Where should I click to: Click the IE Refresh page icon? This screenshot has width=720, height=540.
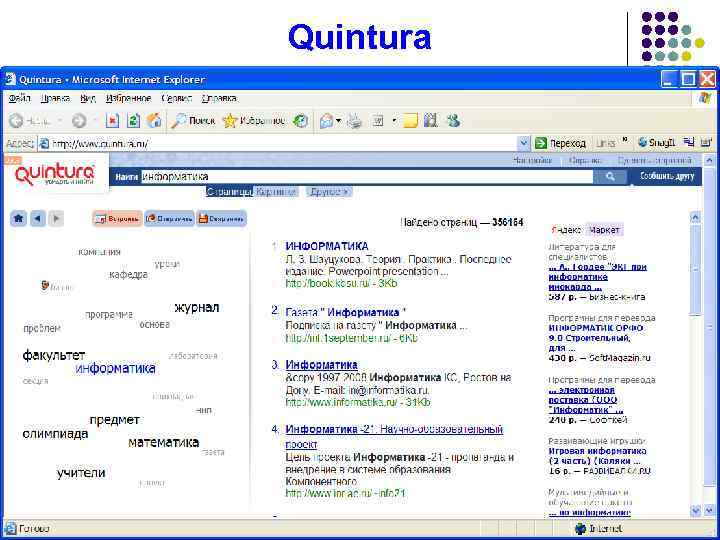pyautogui.click(x=133, y=121)
